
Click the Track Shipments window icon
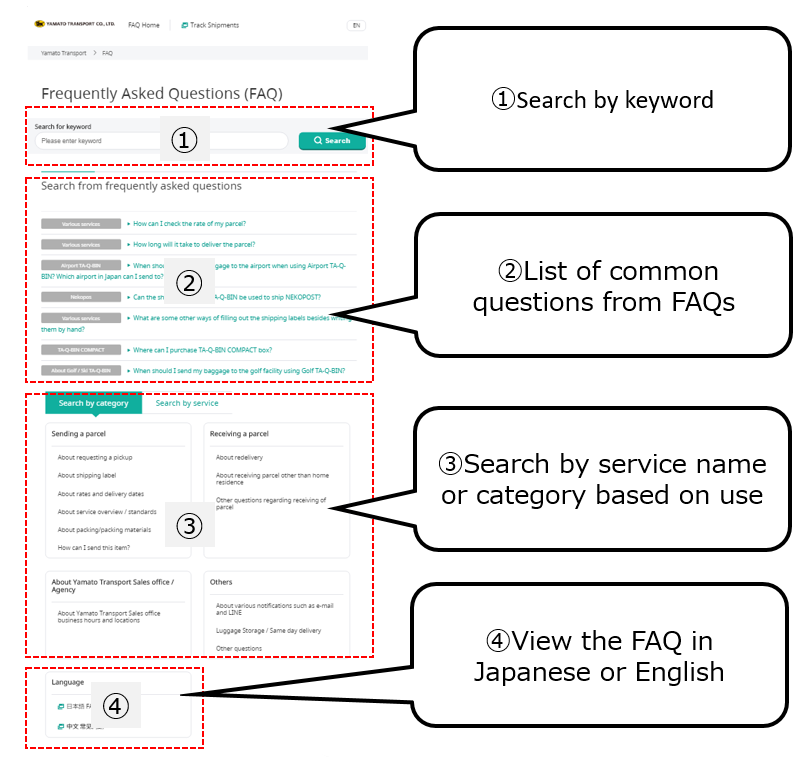pyautogui.click(x=185, y=25)
